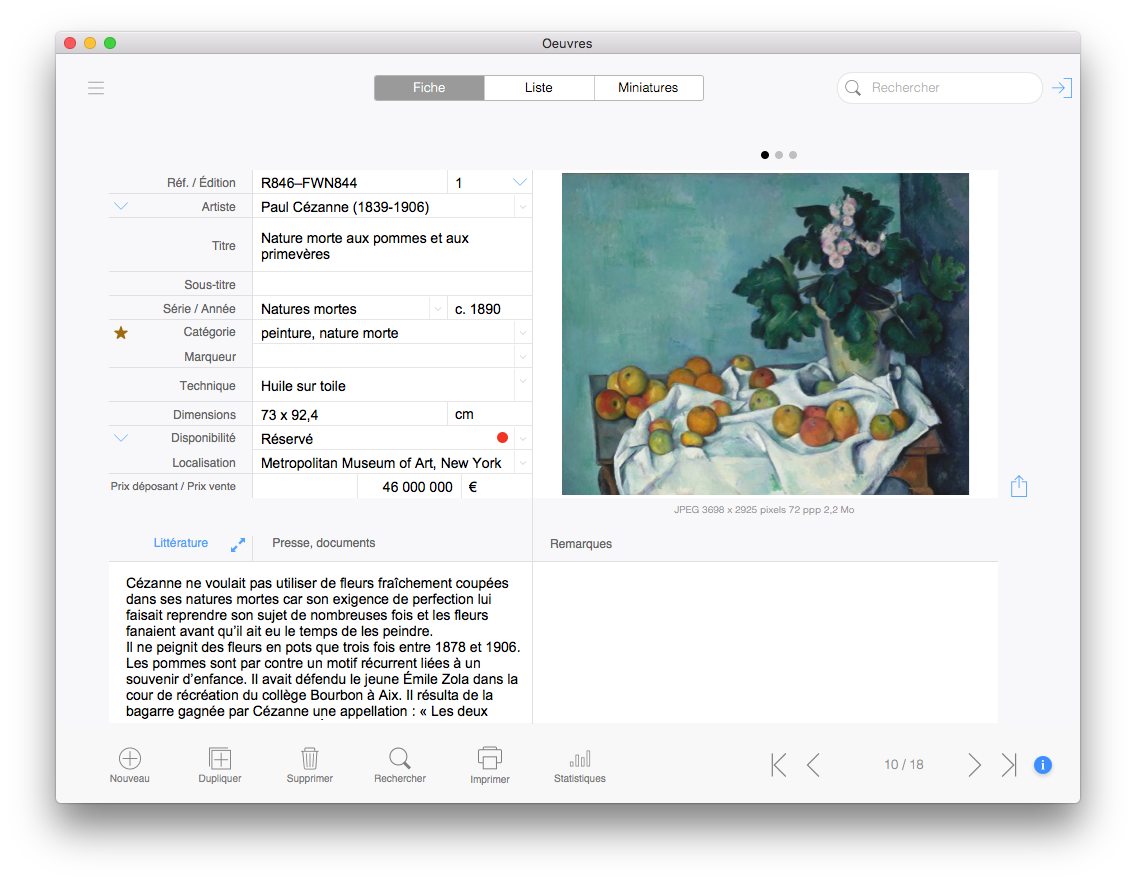Open the Disponibilité dropdown arrow
The image size is (1136, 883).
(x=522, y=439)
